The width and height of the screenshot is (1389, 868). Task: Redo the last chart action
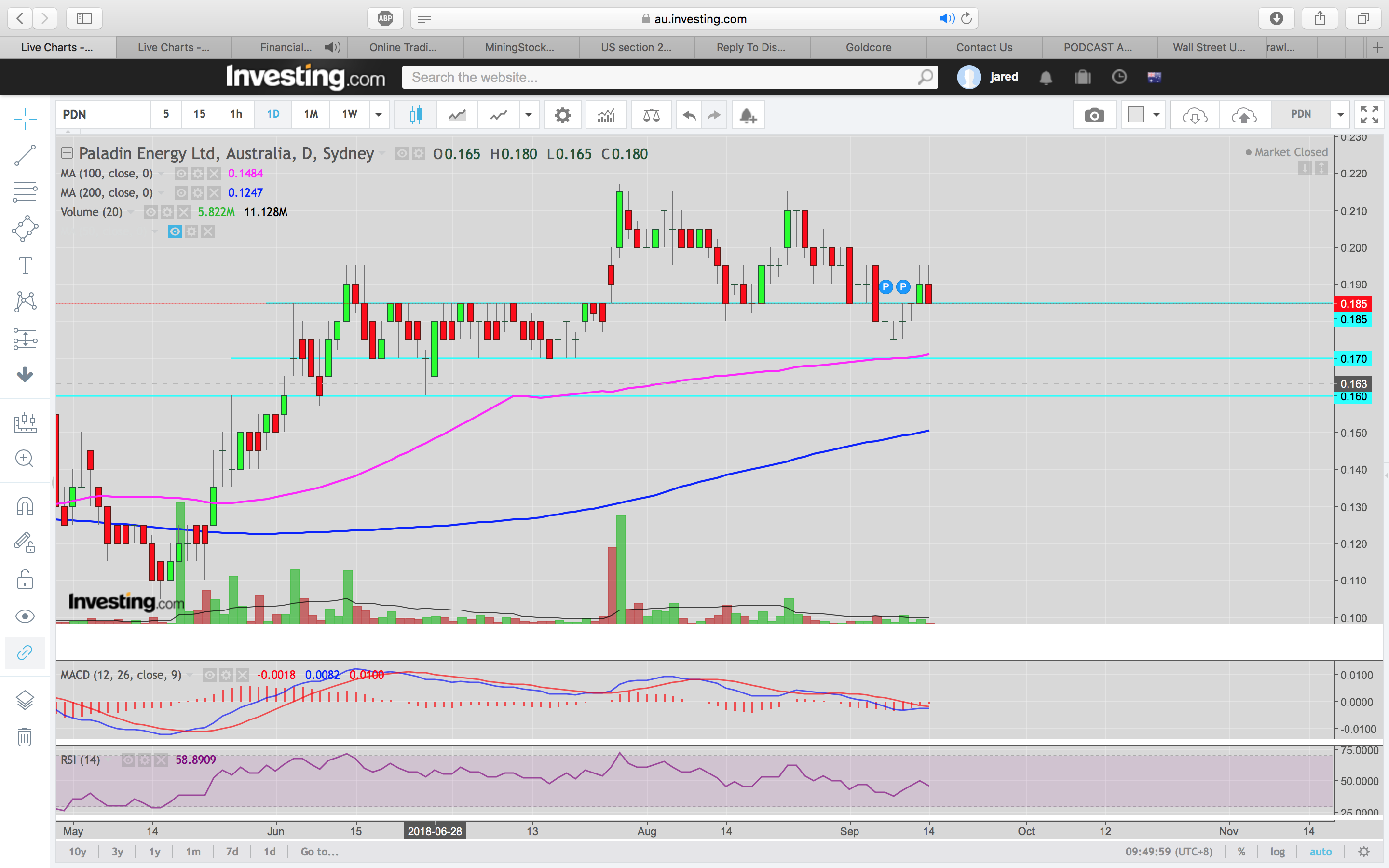pos(714,115)
